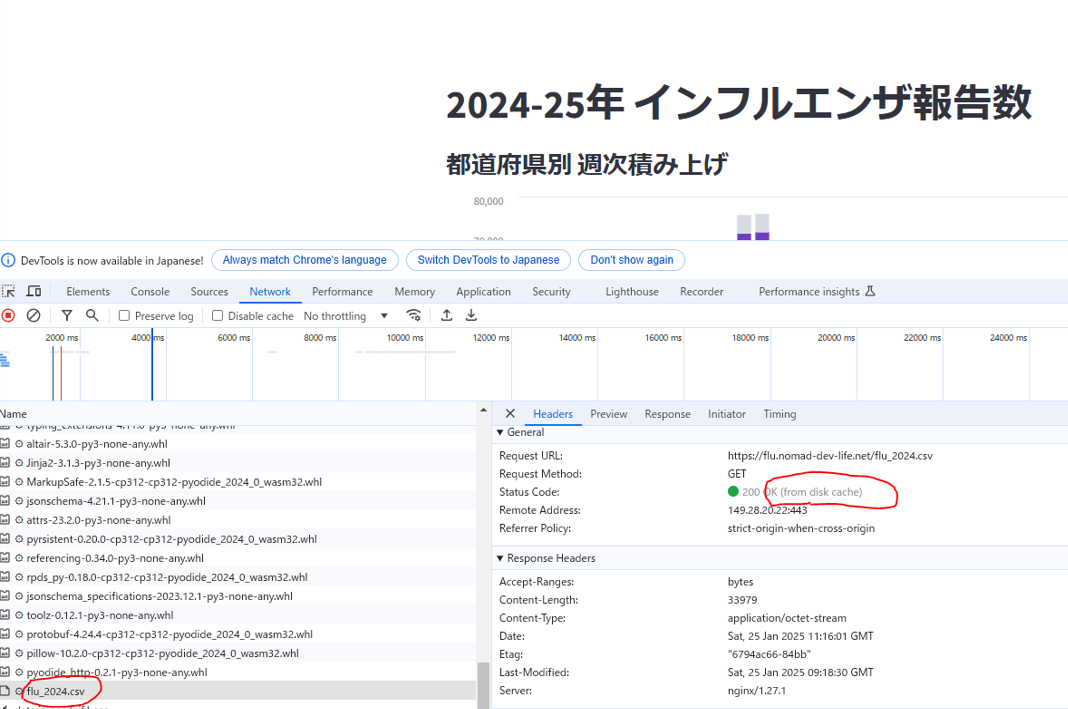The width and height of the screenshot is (1068, 709).
Task: Clear the network log
Action: tap(33, 316)
